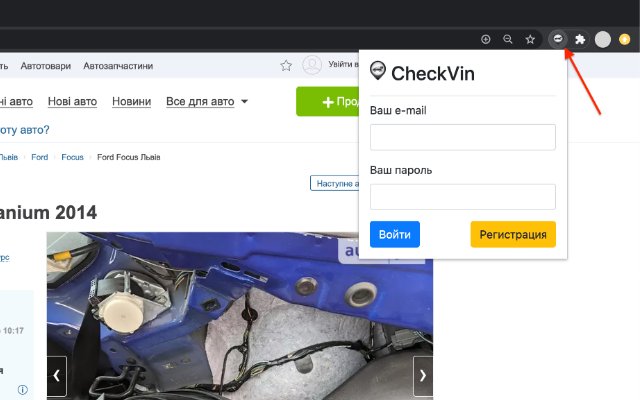Go to Нові авто section
This screenshot has width=640, height=400.
point(72,101)
